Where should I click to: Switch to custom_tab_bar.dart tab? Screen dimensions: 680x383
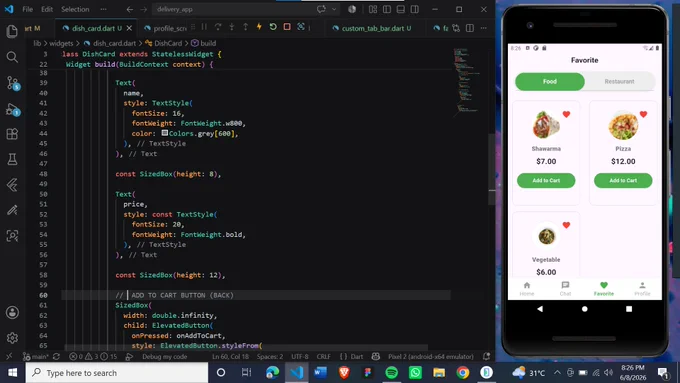[372, 28]
